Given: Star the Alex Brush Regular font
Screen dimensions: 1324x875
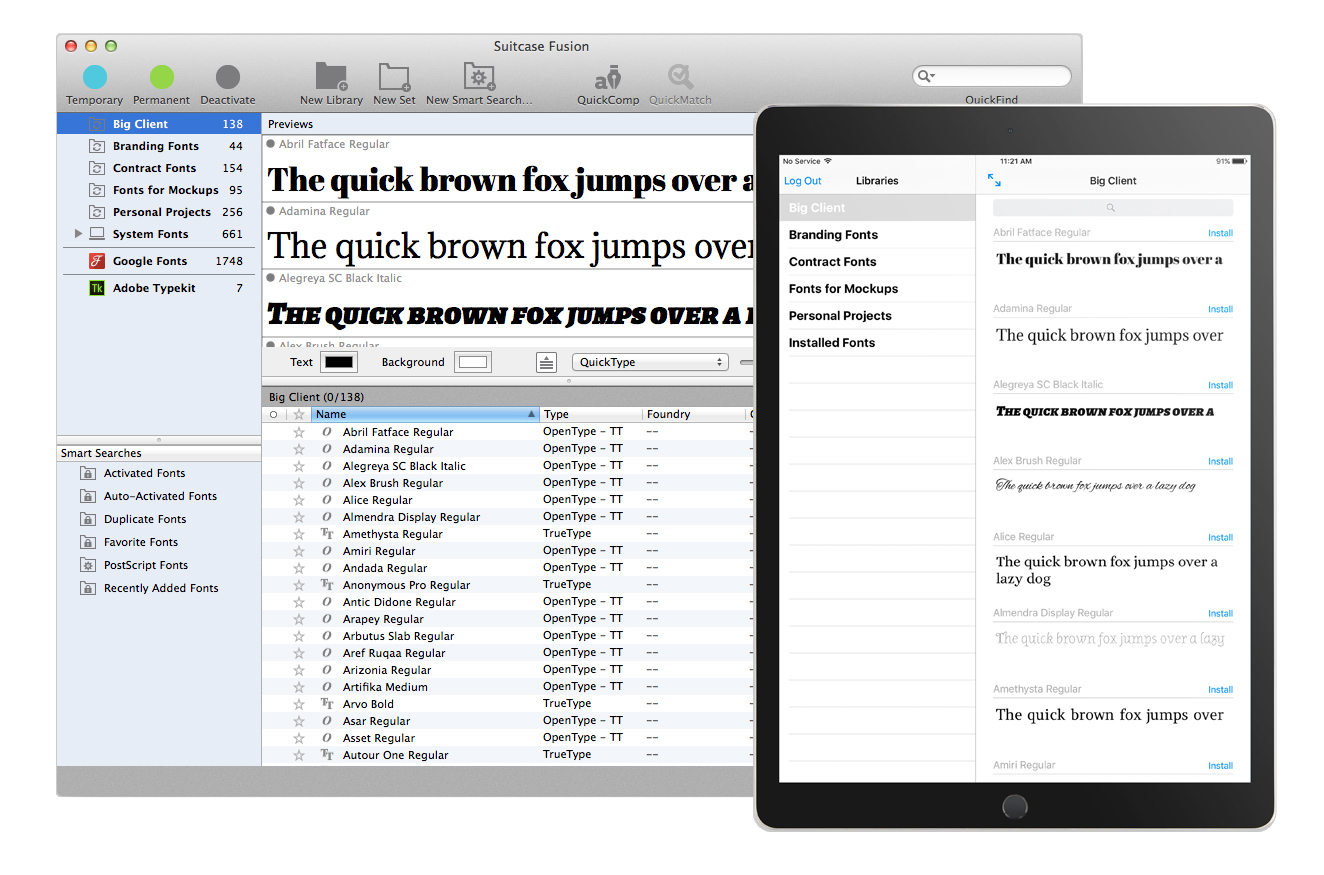Looking at the screenshot, I should pos(298,483).
